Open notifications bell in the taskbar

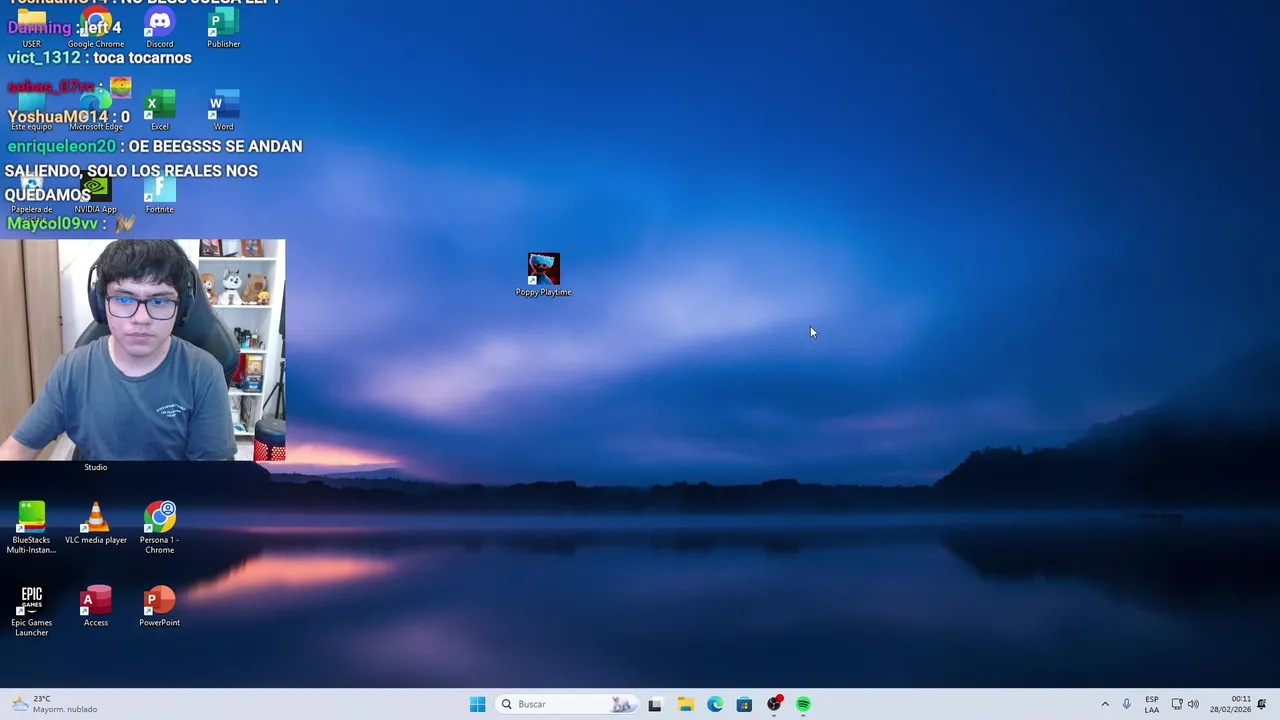(1262, 704)
